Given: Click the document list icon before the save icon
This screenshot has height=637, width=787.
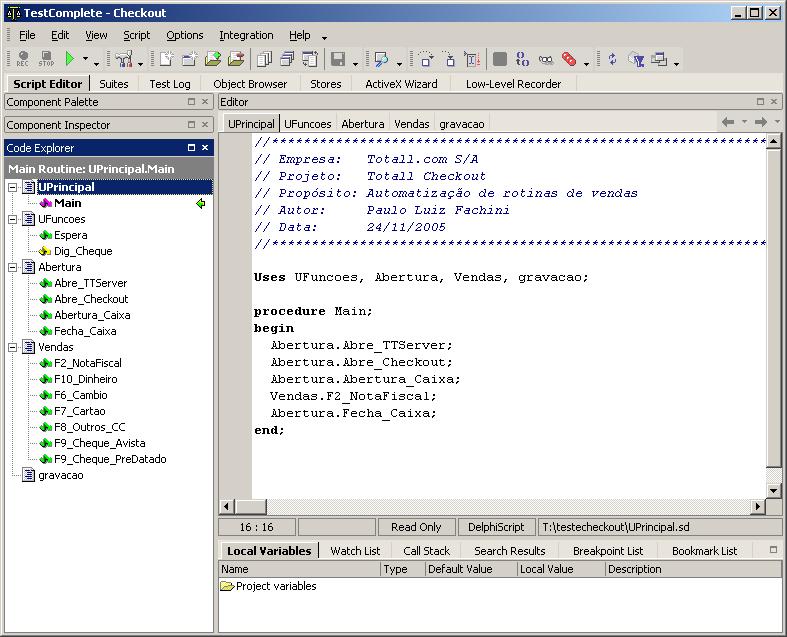Looking at the screenshot, I should pos(310,59).
